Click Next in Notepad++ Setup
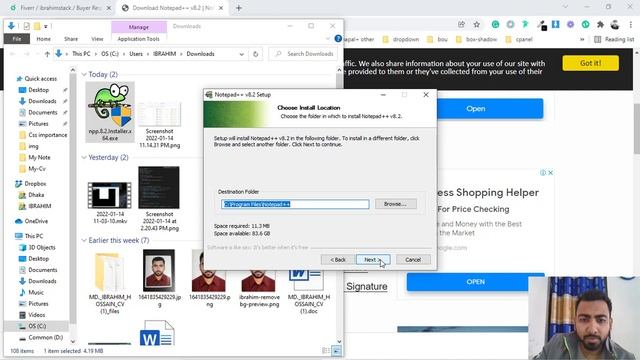The height and width of the screenshot is (360, 640). [x=373, y=260]
